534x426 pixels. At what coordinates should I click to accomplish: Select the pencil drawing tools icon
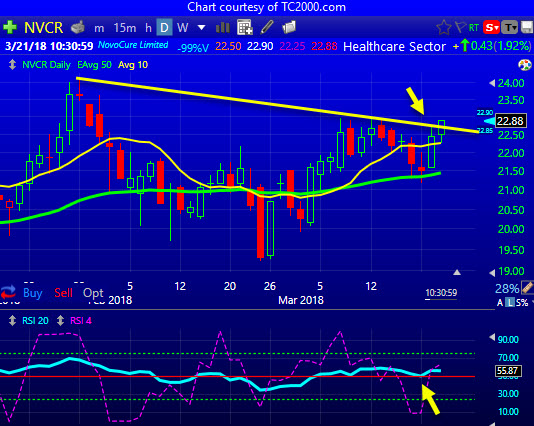(267, 27)
